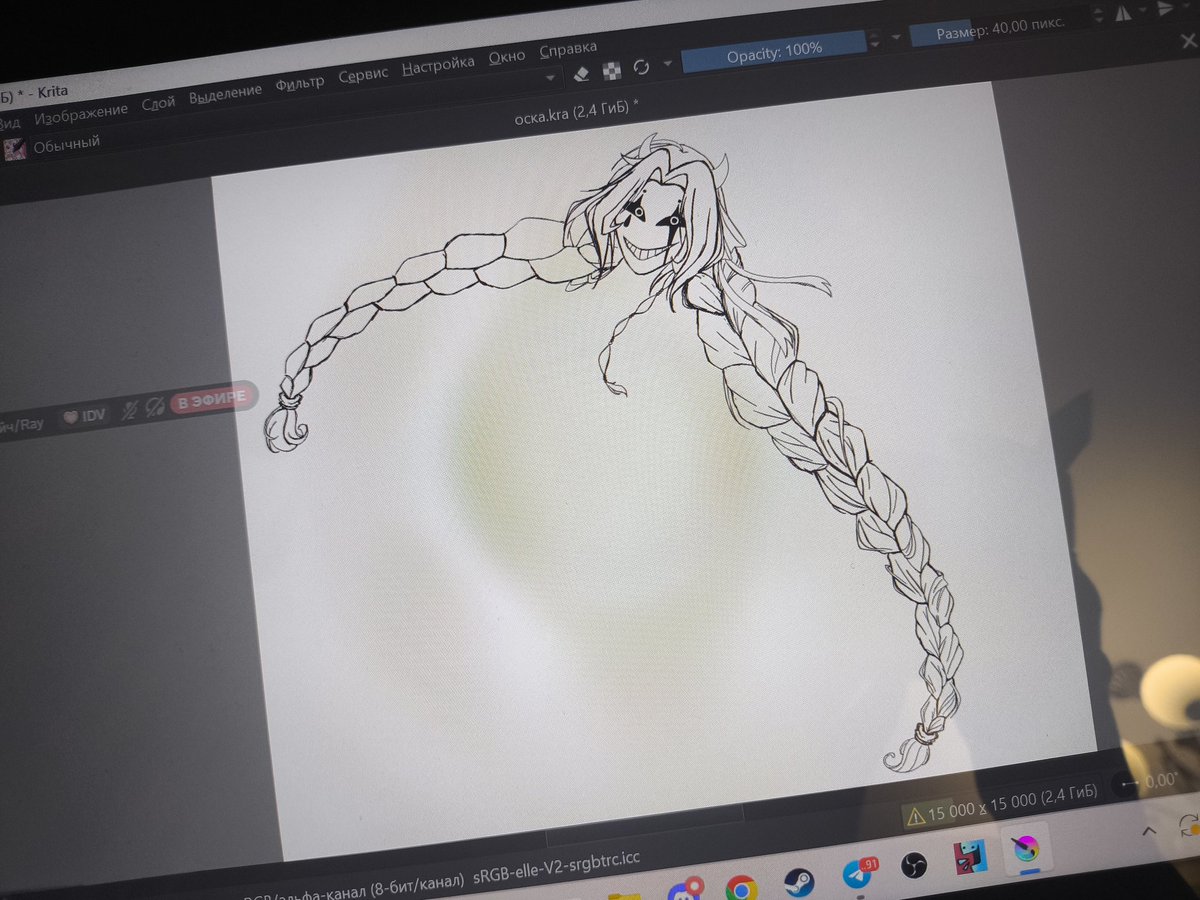Click the memory warning triangle icon
Image resolution: width=1200 pixels, height=900 pixels.
tap(914, 816)
